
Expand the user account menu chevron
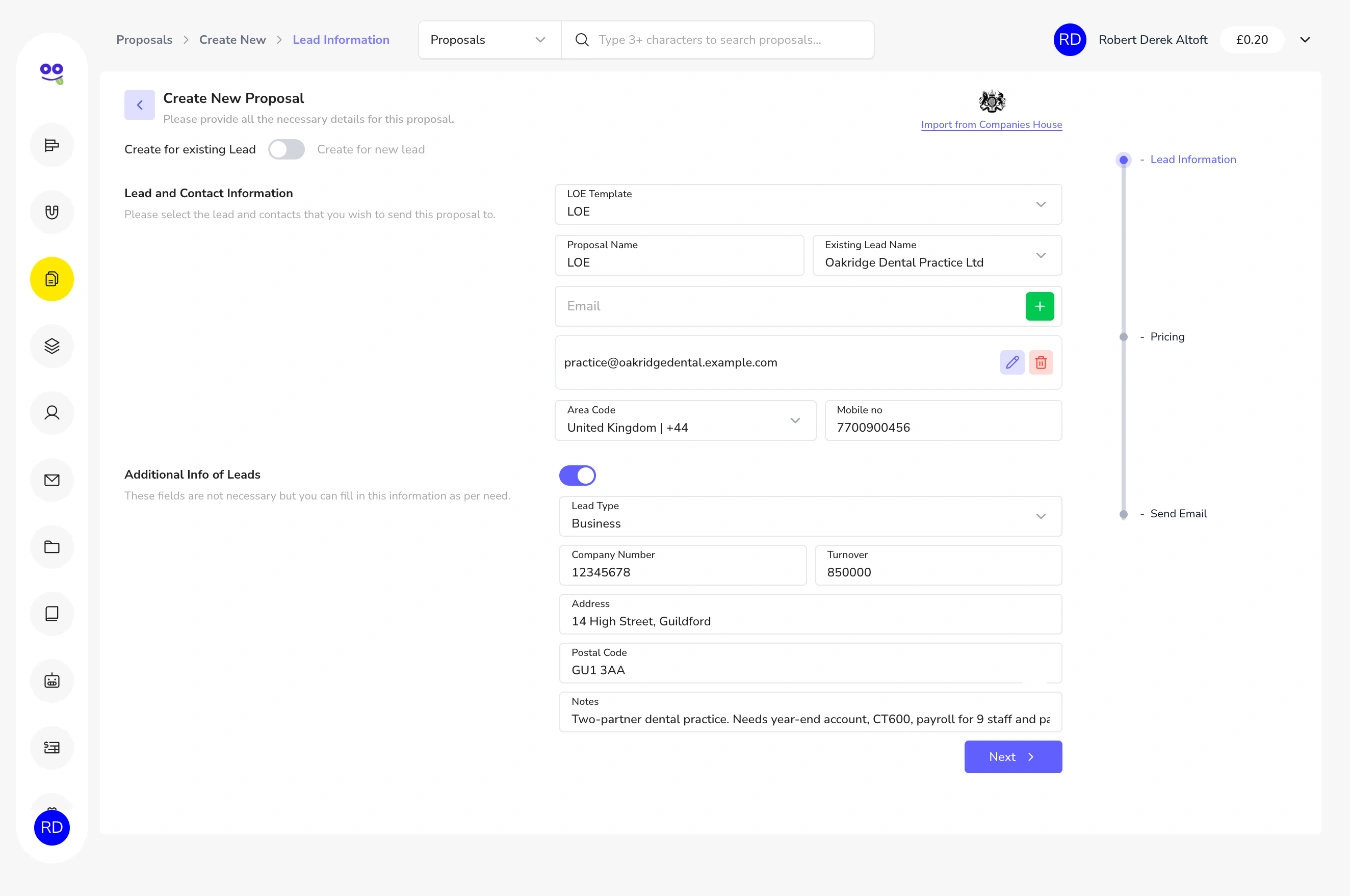1305,40
